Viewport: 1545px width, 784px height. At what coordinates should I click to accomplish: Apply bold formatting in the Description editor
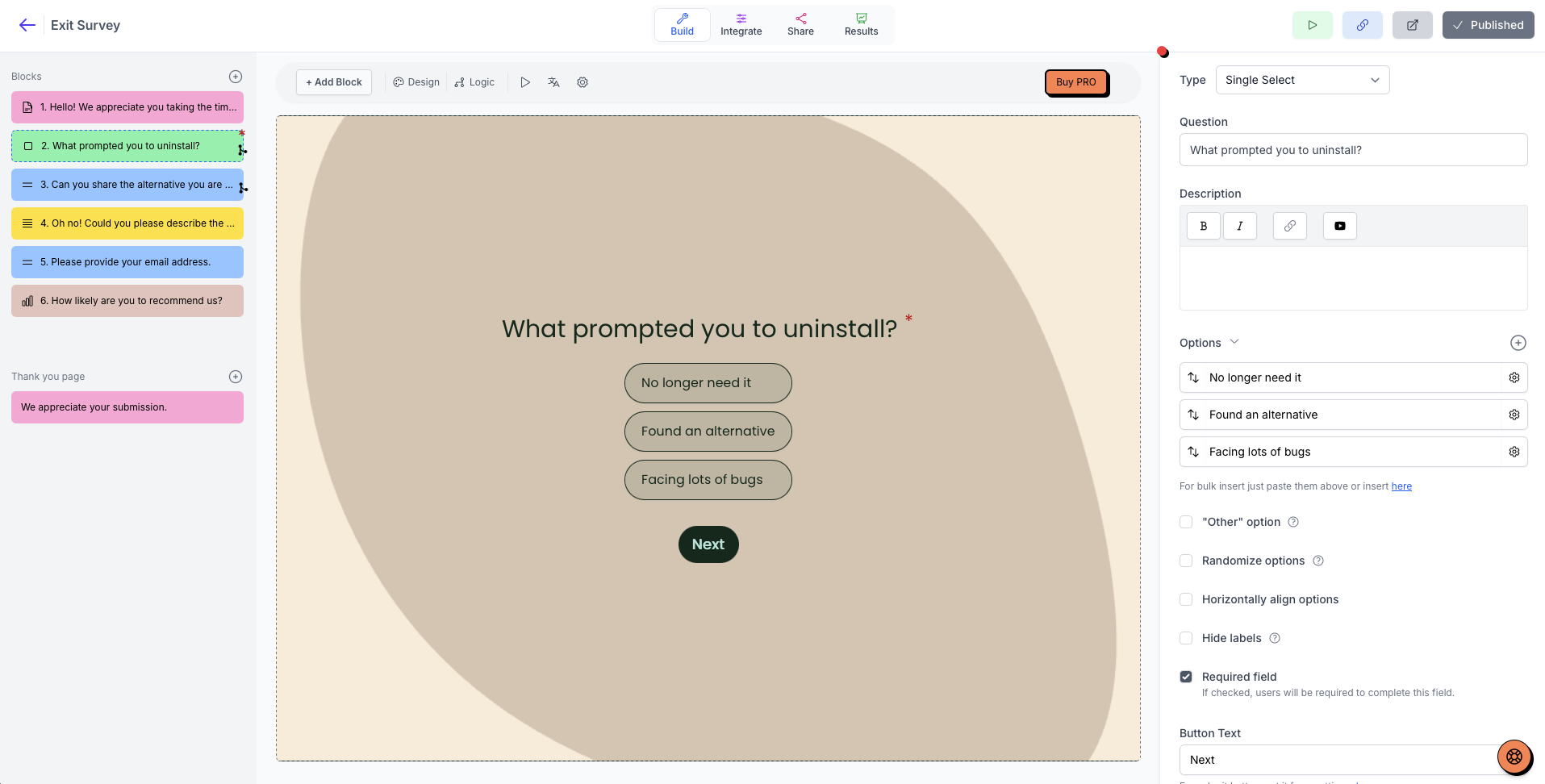(x=1204, y=226)
